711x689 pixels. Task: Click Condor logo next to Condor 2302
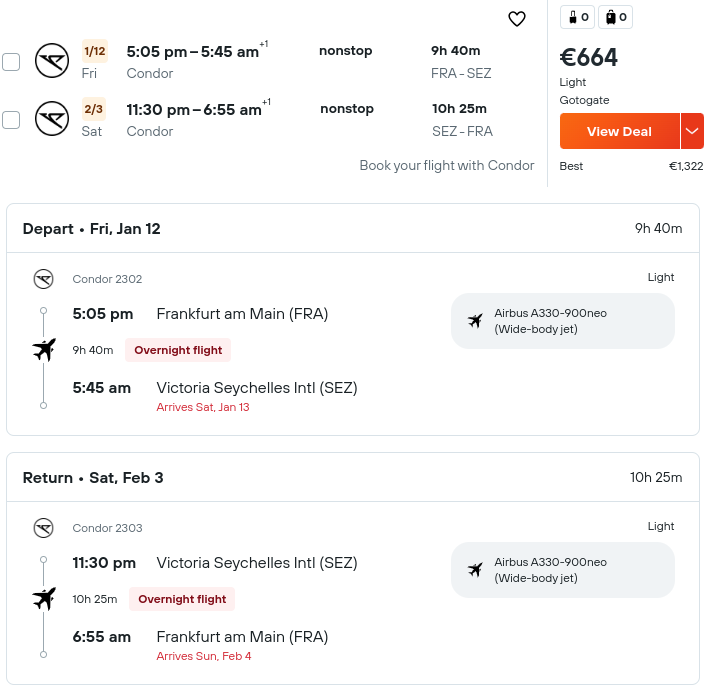[x=44, y=279]
